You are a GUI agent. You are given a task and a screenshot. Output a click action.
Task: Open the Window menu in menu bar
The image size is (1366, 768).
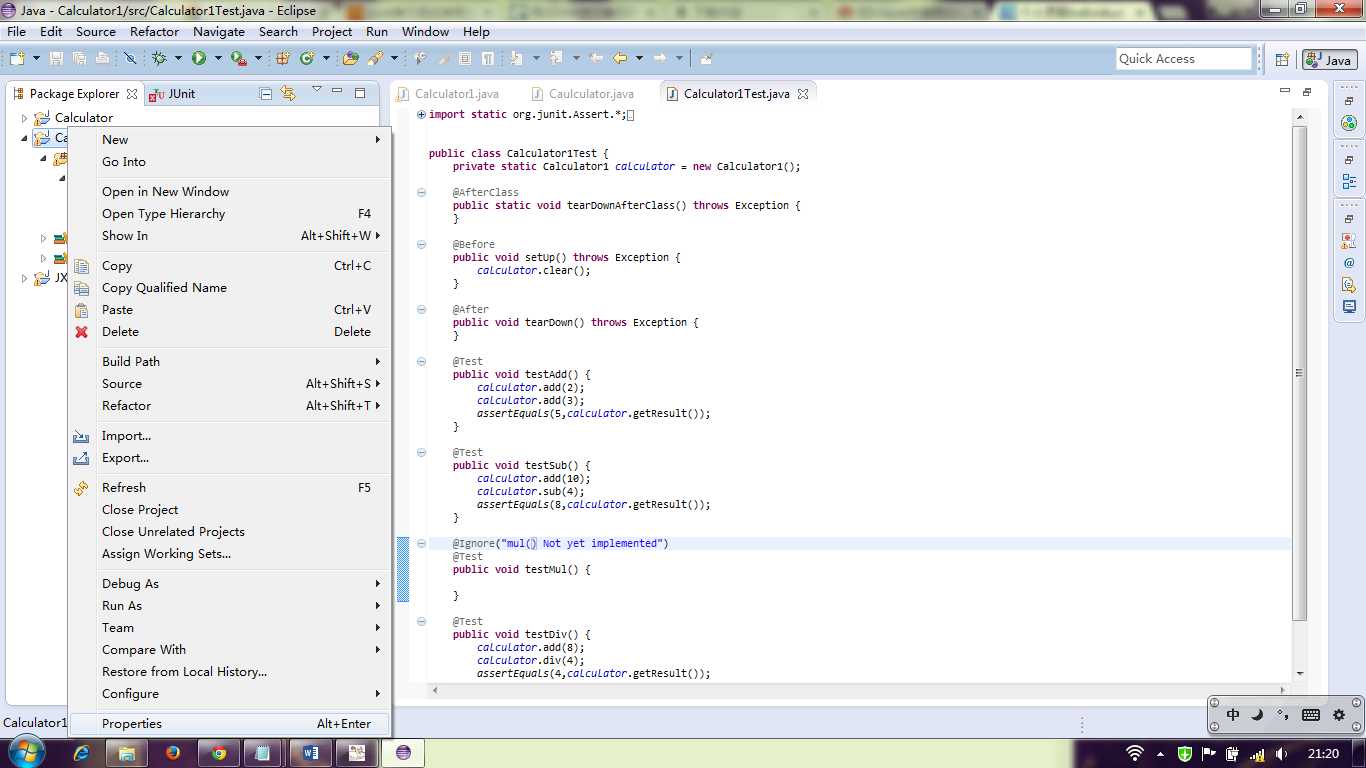coord(425,31)
